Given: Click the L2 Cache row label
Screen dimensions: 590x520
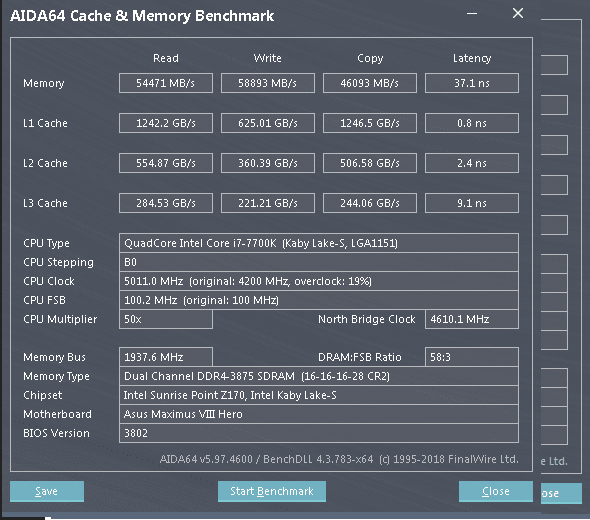Looking at the screenshot, I should point(45,163).
